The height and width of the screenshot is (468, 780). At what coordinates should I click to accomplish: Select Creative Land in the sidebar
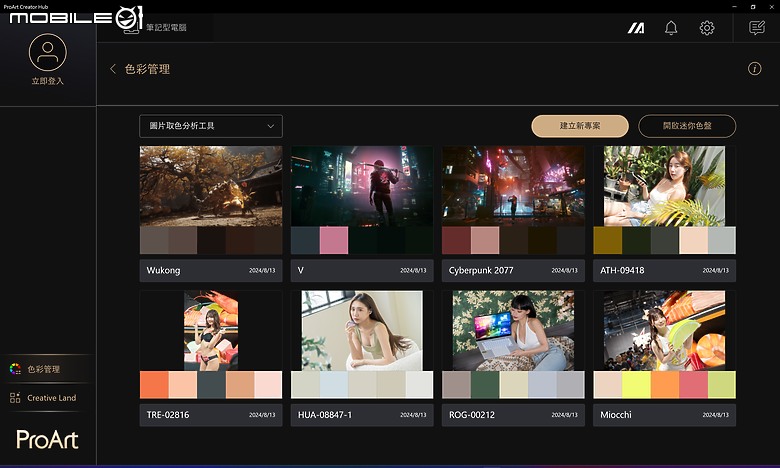pyautogui.click(x=48, y=397)
